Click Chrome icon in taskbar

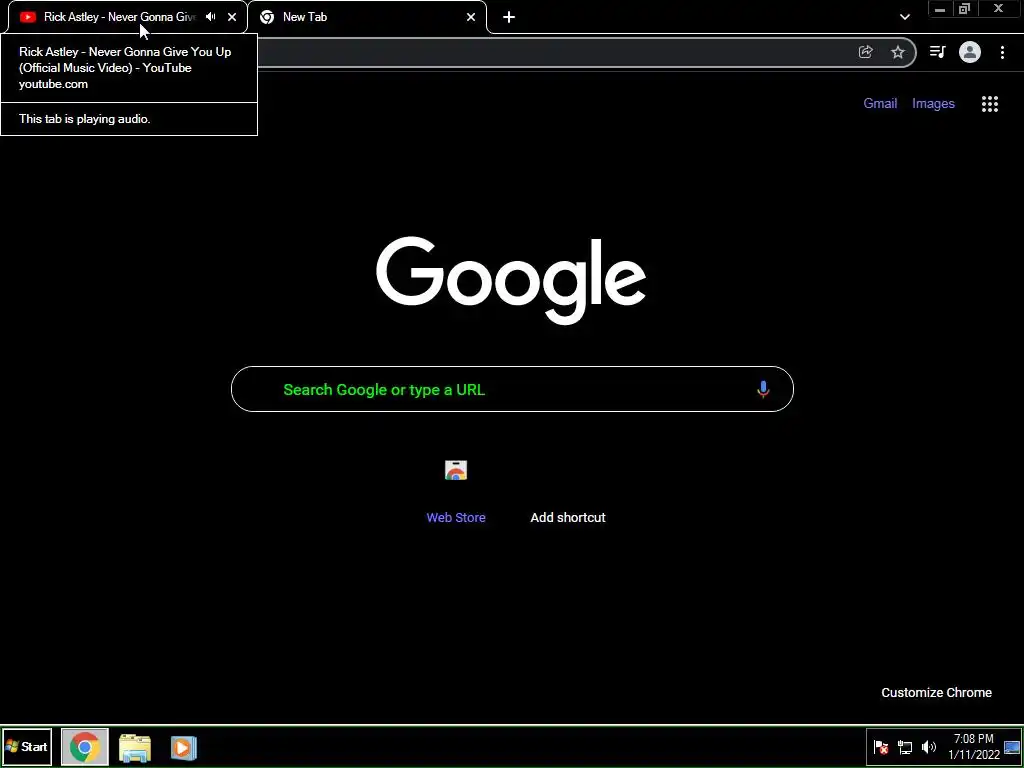click(x=85, y=747)
